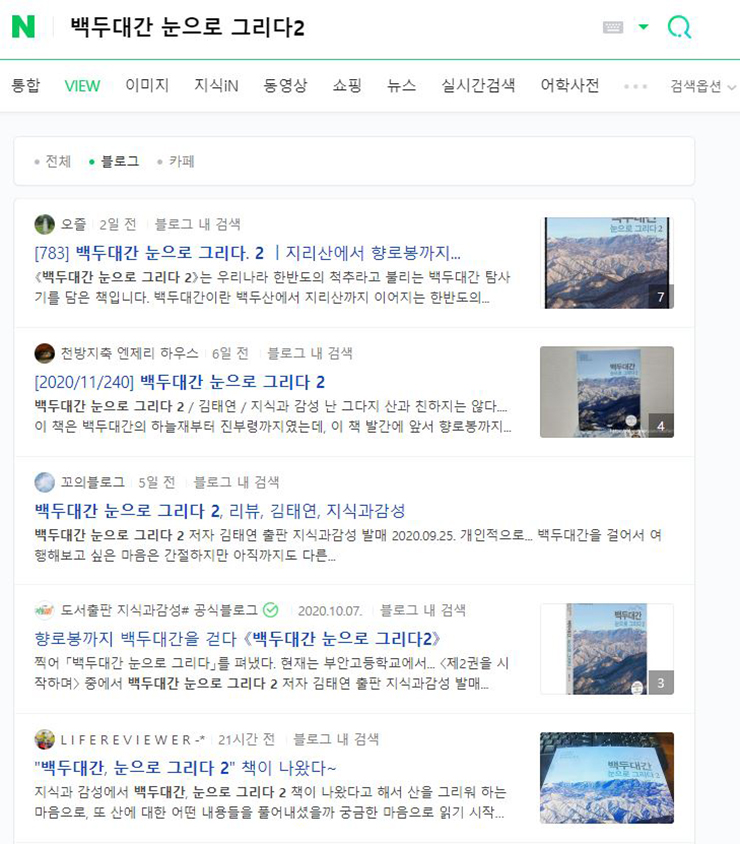Switch to the 이미지 tab
Viewport: 740px width, 844px height.
click(147, 86)
